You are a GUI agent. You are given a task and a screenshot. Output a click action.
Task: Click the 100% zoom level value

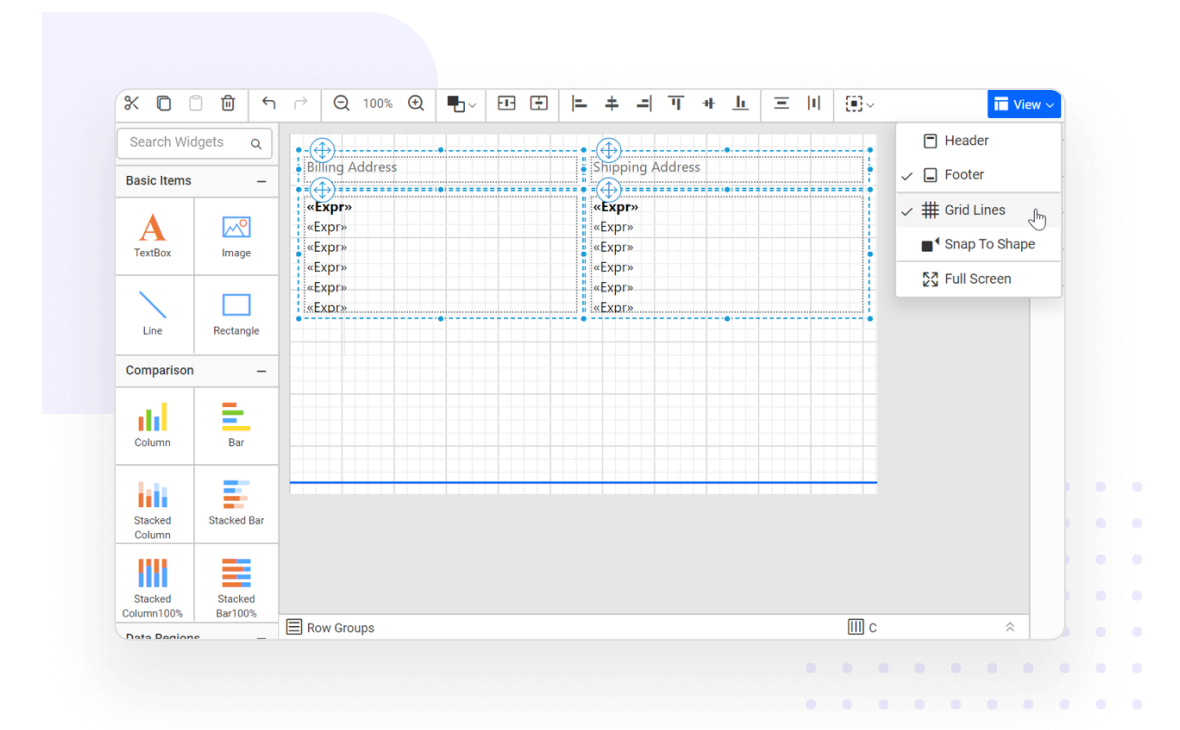pyautogui.click(x=378, y=104)
